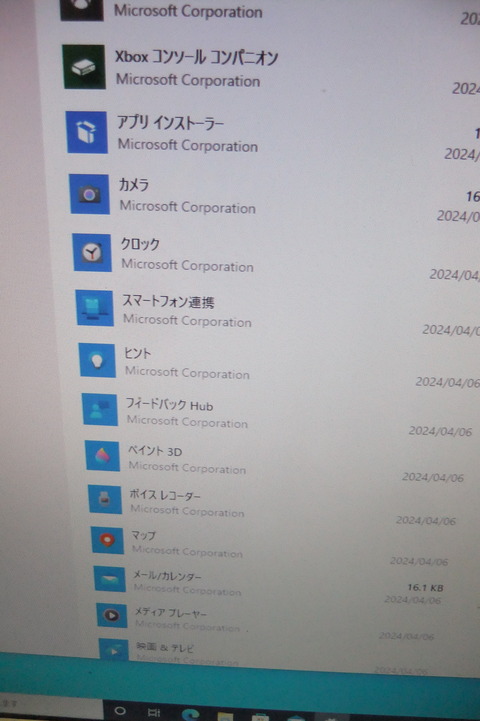Click the フィードバック Hub app icon
The height and width of the screenshot is (721, 480).
100,409
